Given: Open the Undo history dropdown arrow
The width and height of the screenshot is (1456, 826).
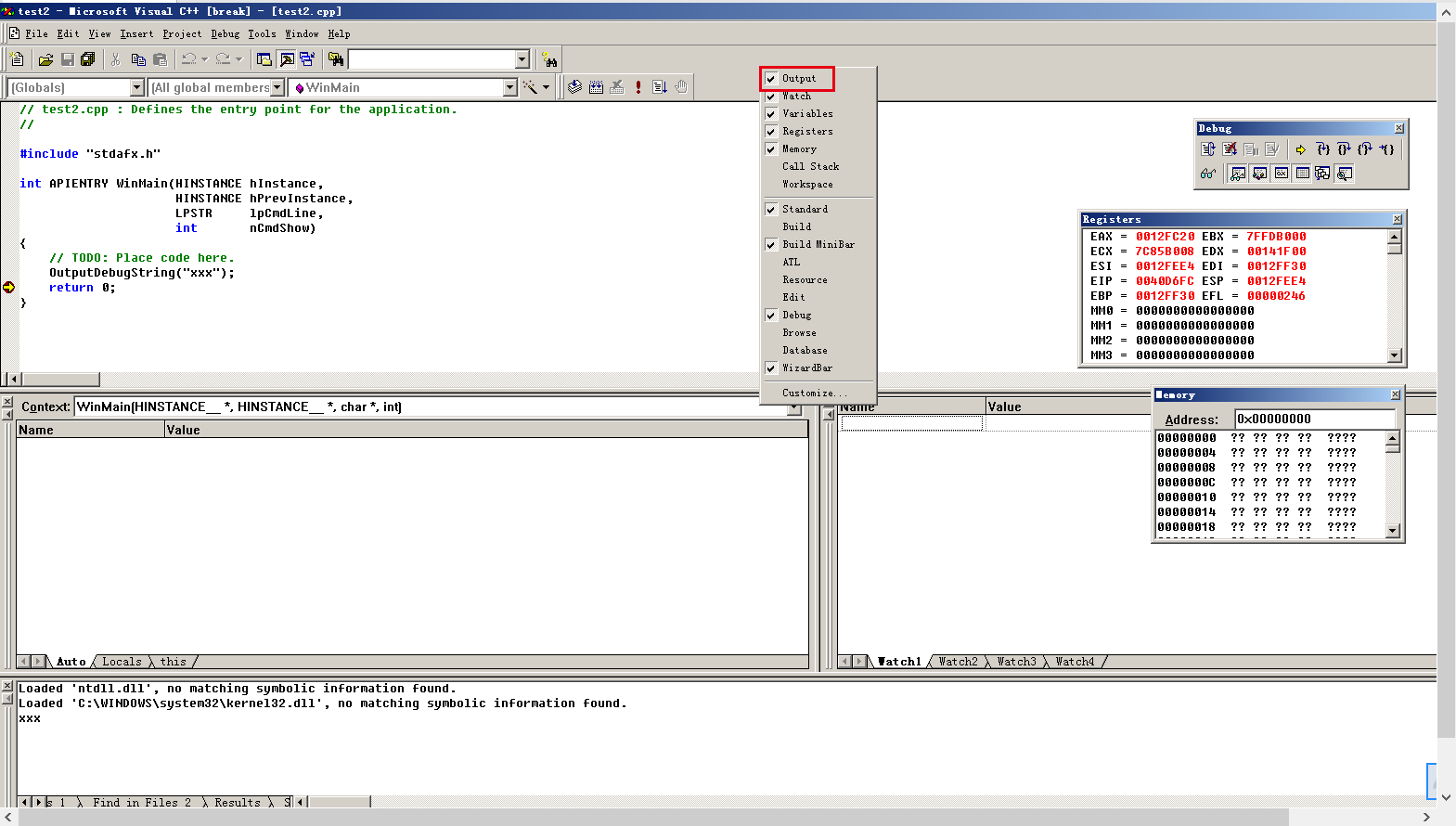Looking at the screenshot, I should click(204, 59).
